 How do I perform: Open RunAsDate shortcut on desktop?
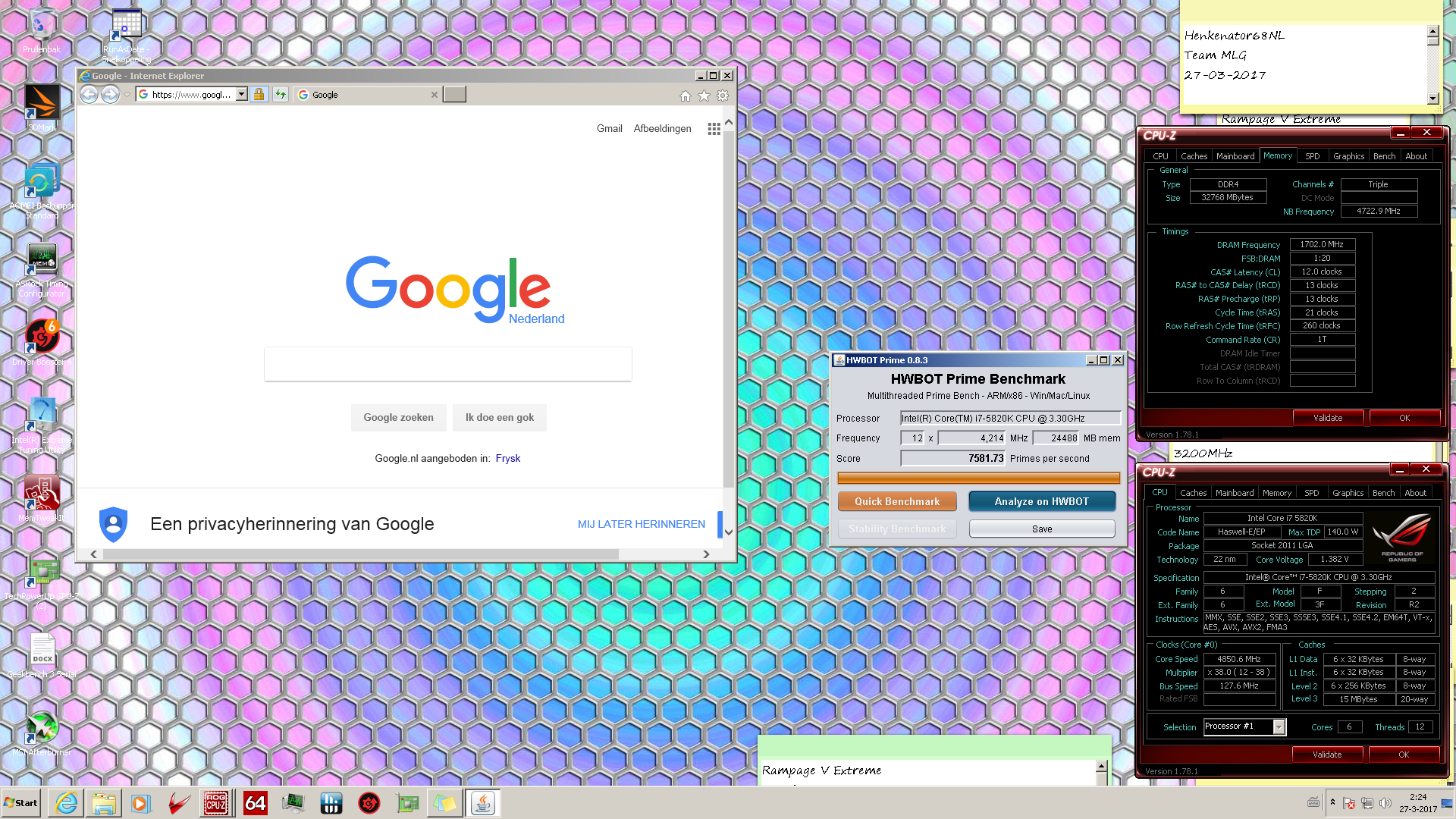(x=127, y=36)
